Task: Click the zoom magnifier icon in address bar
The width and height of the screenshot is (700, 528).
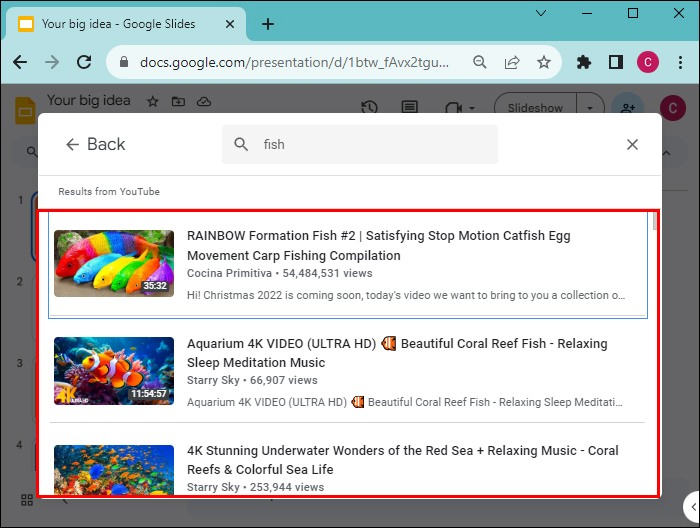Action: [480, 62]
